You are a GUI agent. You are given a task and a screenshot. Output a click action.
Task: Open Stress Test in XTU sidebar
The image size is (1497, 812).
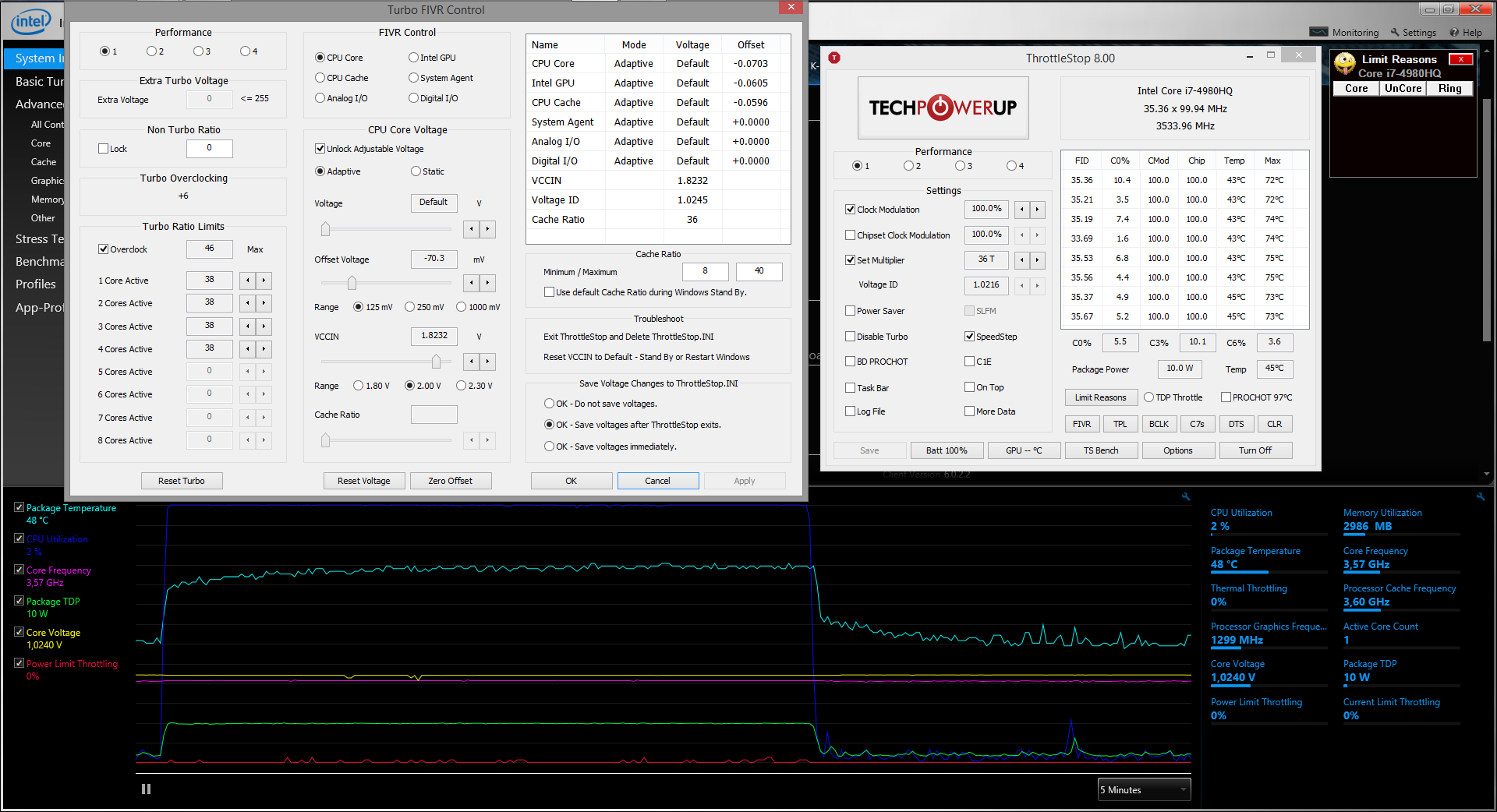pyautogui.click(x=39, y=239)
